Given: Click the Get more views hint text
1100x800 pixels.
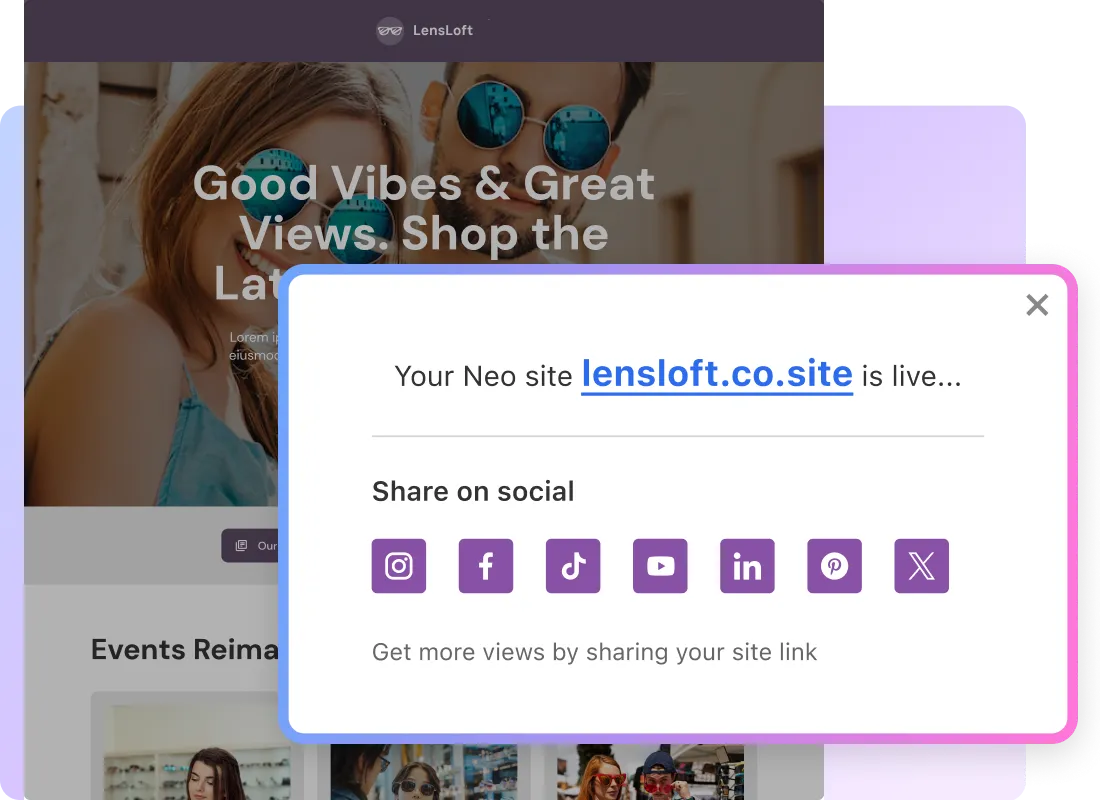Looking at the screenshot, I should pos(594,652).
